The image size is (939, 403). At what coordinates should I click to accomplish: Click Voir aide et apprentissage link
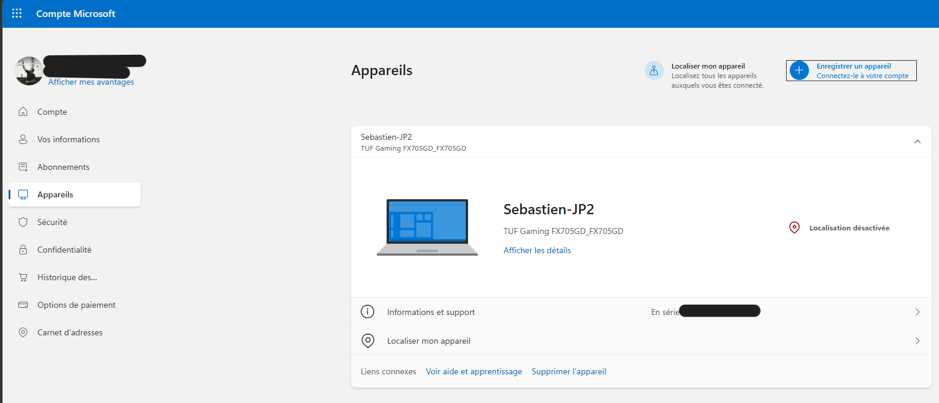tap(474, 372)
